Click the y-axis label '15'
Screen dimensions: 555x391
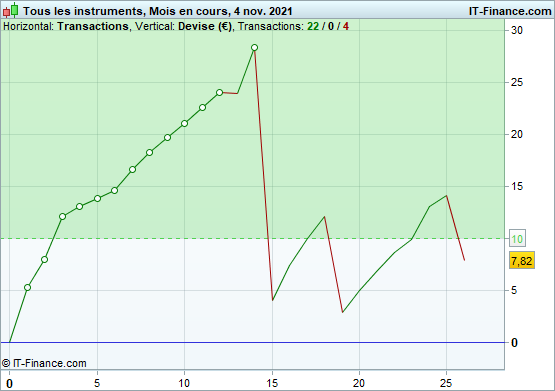pyautogui.click(x=516, y=186)
